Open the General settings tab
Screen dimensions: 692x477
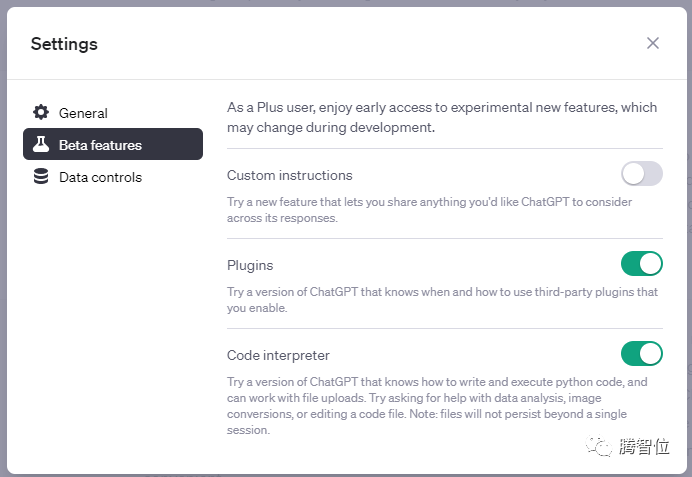(x=83, y=113)
